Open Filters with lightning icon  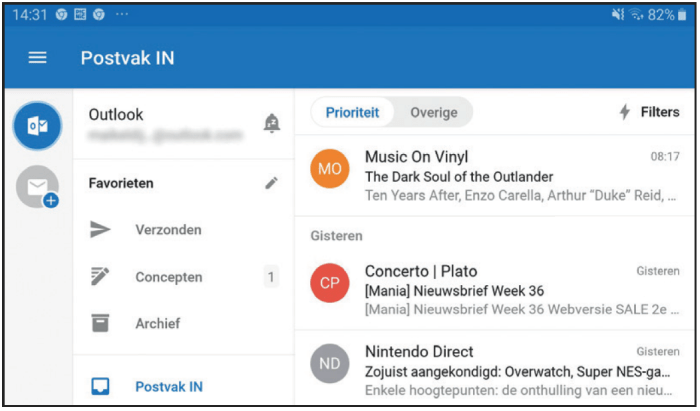coord(650,112)
